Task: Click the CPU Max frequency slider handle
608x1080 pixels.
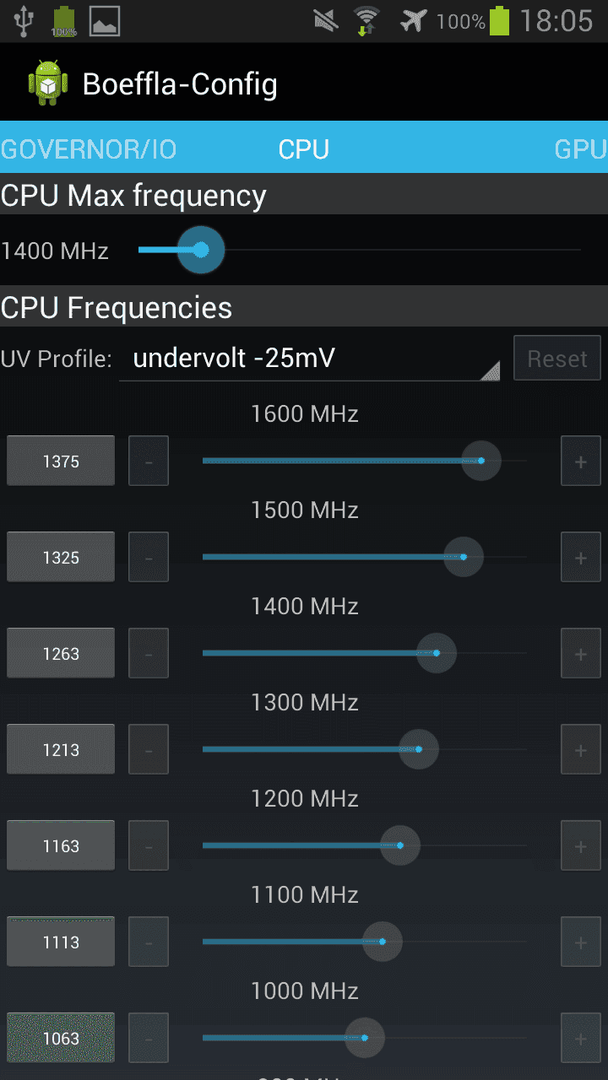Action: pos(200,249)
